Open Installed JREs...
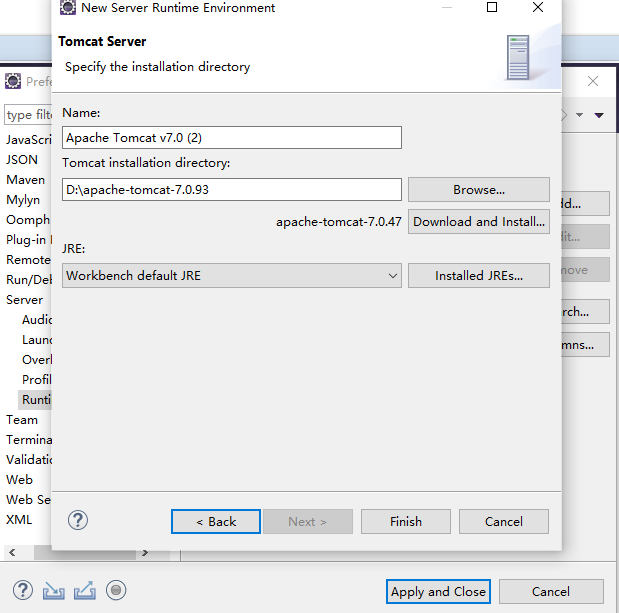Image resolution: width=619 pixels, height=613 pixels. click(x=479, y=276)
